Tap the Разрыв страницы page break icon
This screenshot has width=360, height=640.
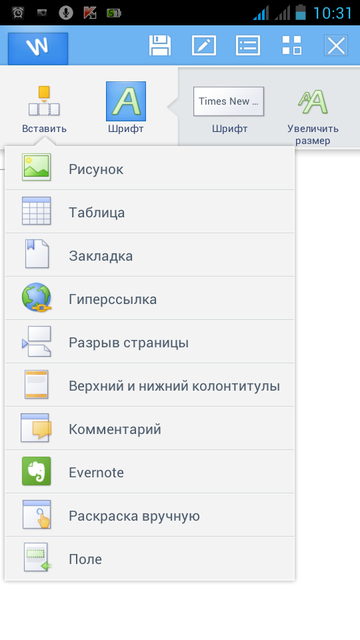tap(36, 341)
